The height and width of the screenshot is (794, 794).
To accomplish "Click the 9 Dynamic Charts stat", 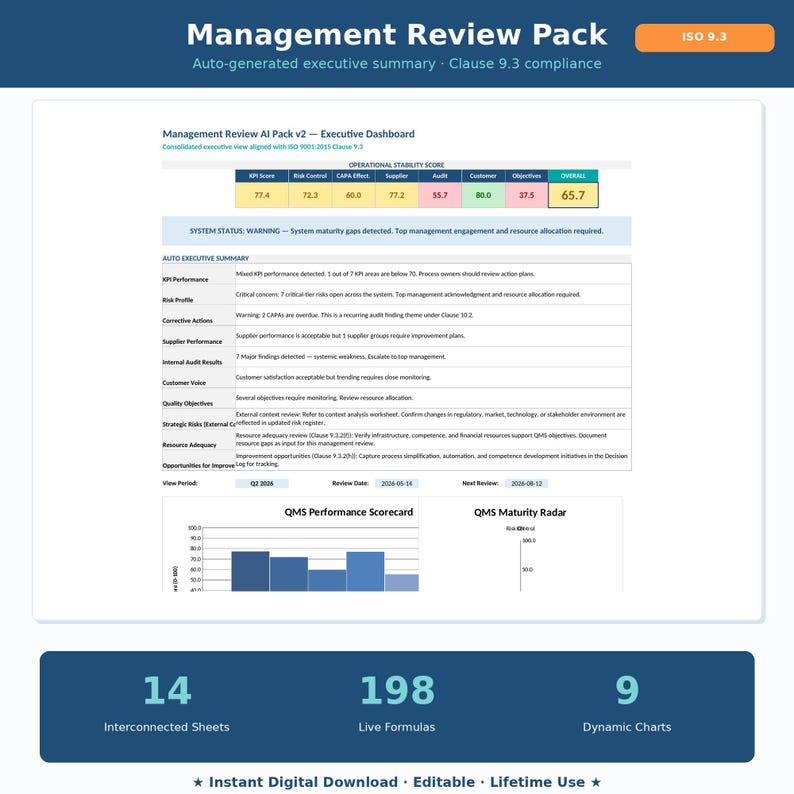I will pos(627,704).
